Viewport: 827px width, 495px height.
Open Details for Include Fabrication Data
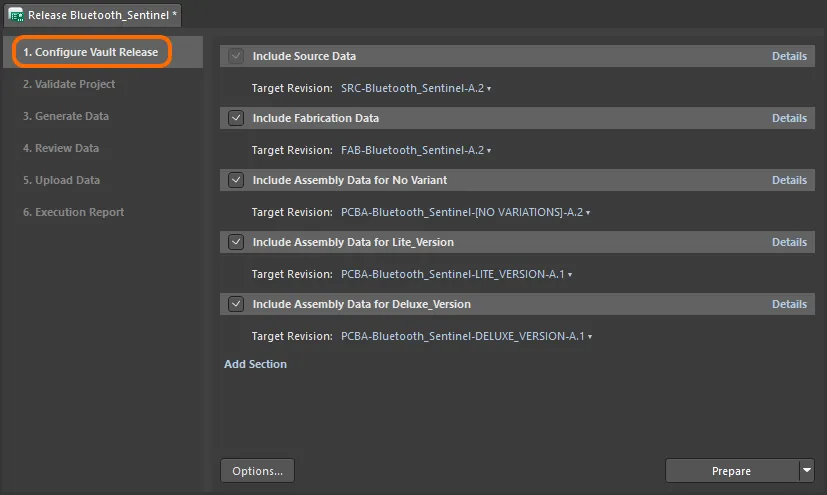(x=789, y=118)
